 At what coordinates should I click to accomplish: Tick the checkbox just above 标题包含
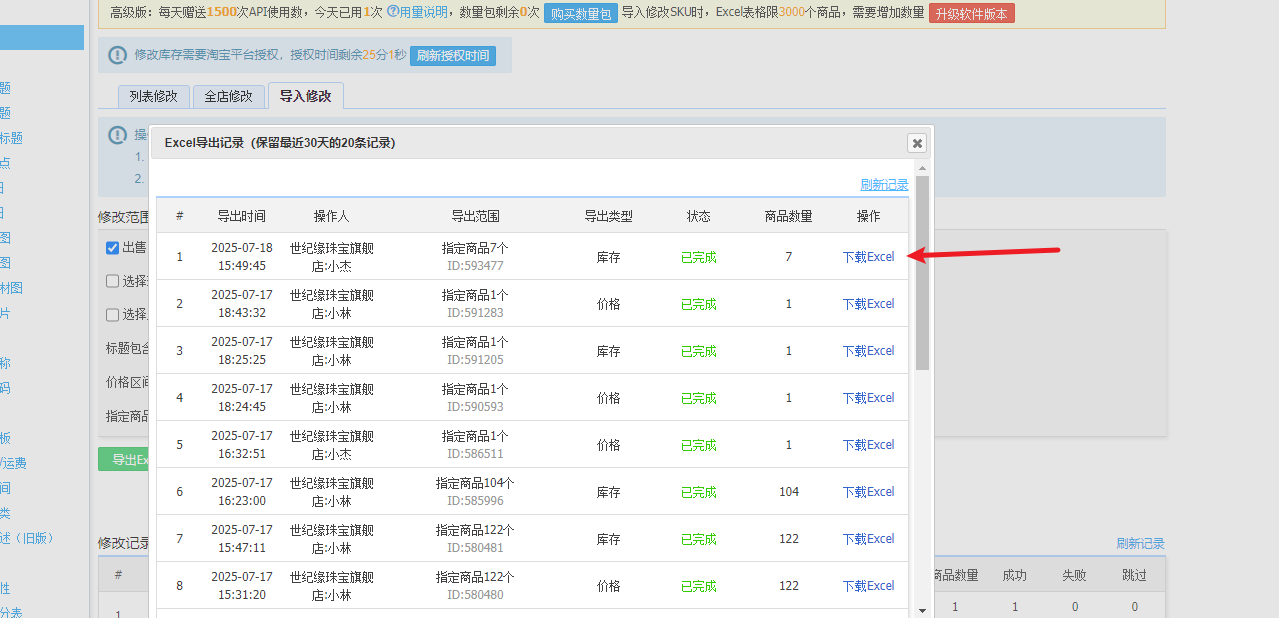pyautogui.click(x=113, y=314)
